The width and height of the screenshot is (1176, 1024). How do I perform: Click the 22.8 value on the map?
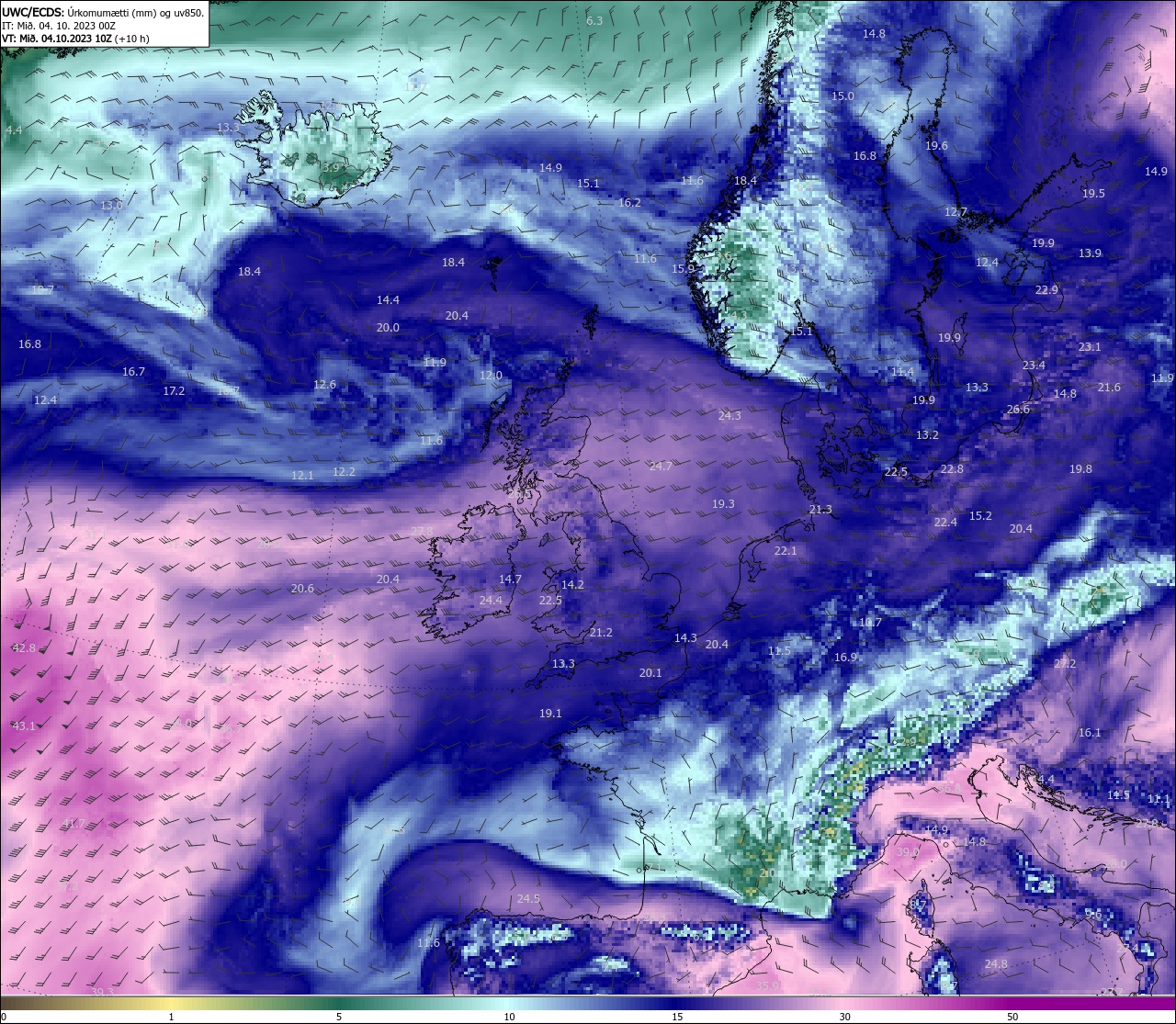(952, 468)
